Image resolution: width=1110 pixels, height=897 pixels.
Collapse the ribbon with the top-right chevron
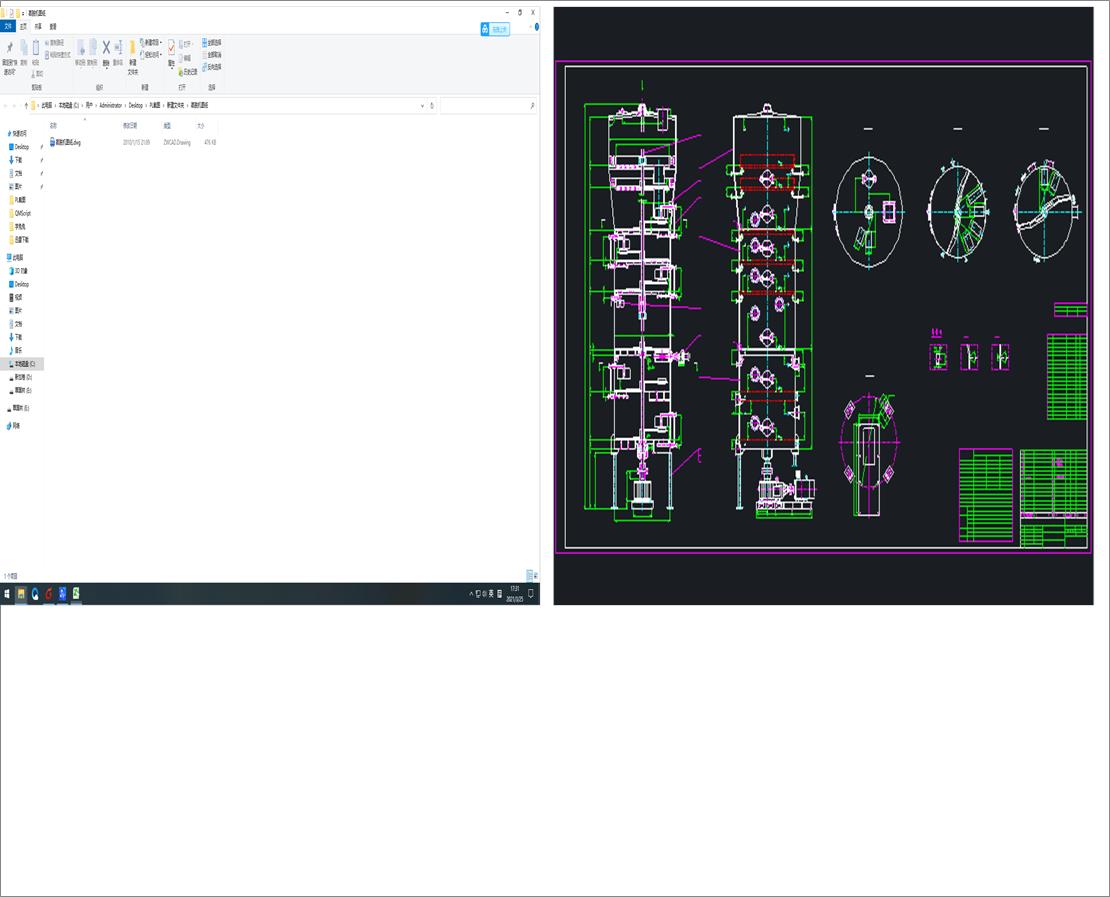pos(530,27)
